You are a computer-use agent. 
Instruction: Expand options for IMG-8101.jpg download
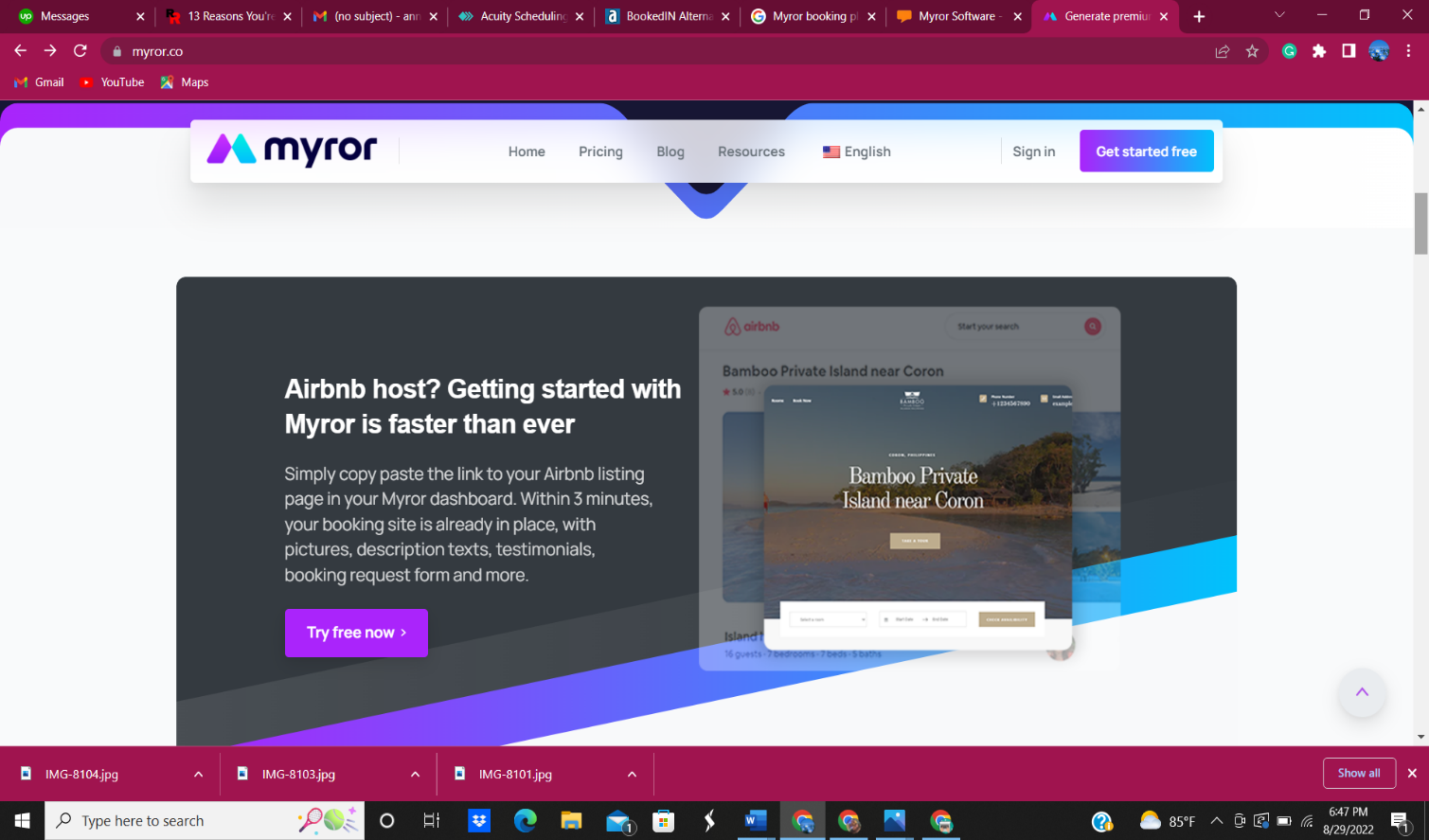pos(632,774)
